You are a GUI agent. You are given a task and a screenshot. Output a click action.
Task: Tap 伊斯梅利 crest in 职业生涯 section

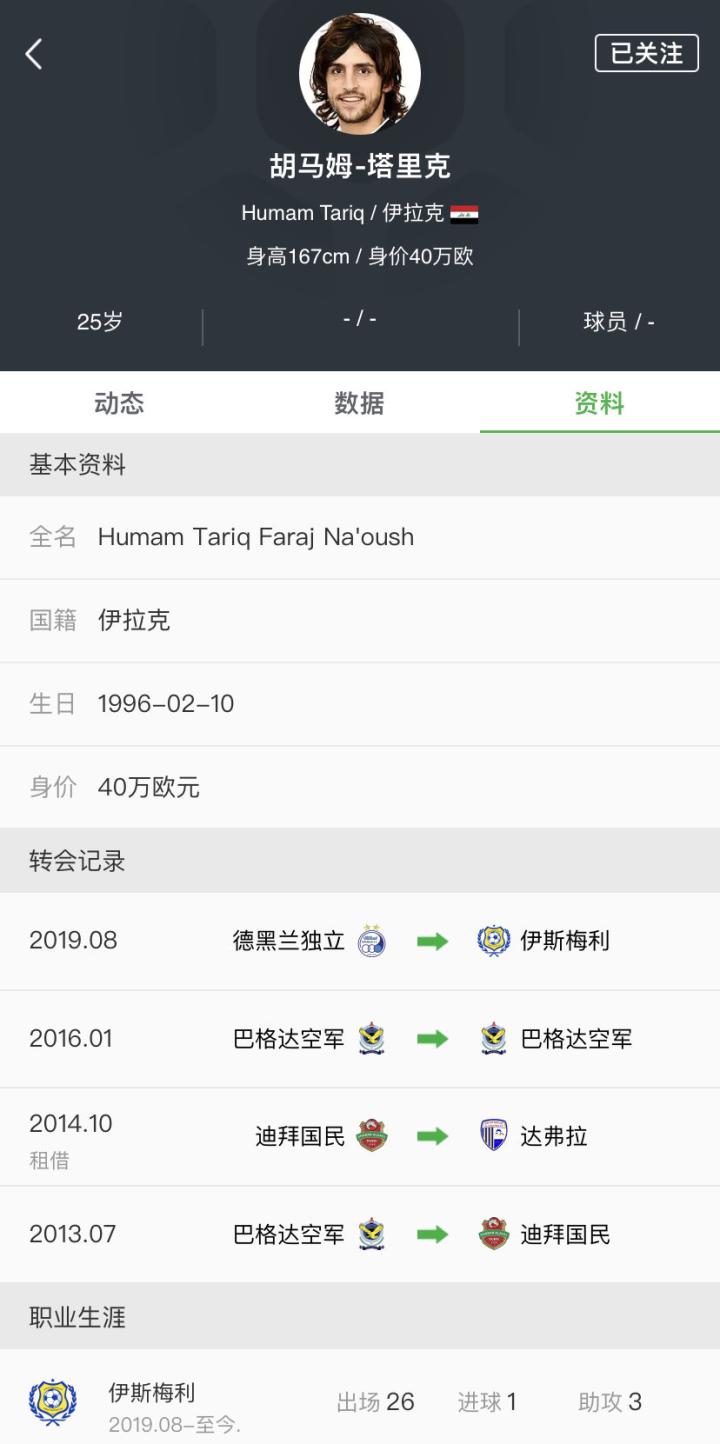52,1402
